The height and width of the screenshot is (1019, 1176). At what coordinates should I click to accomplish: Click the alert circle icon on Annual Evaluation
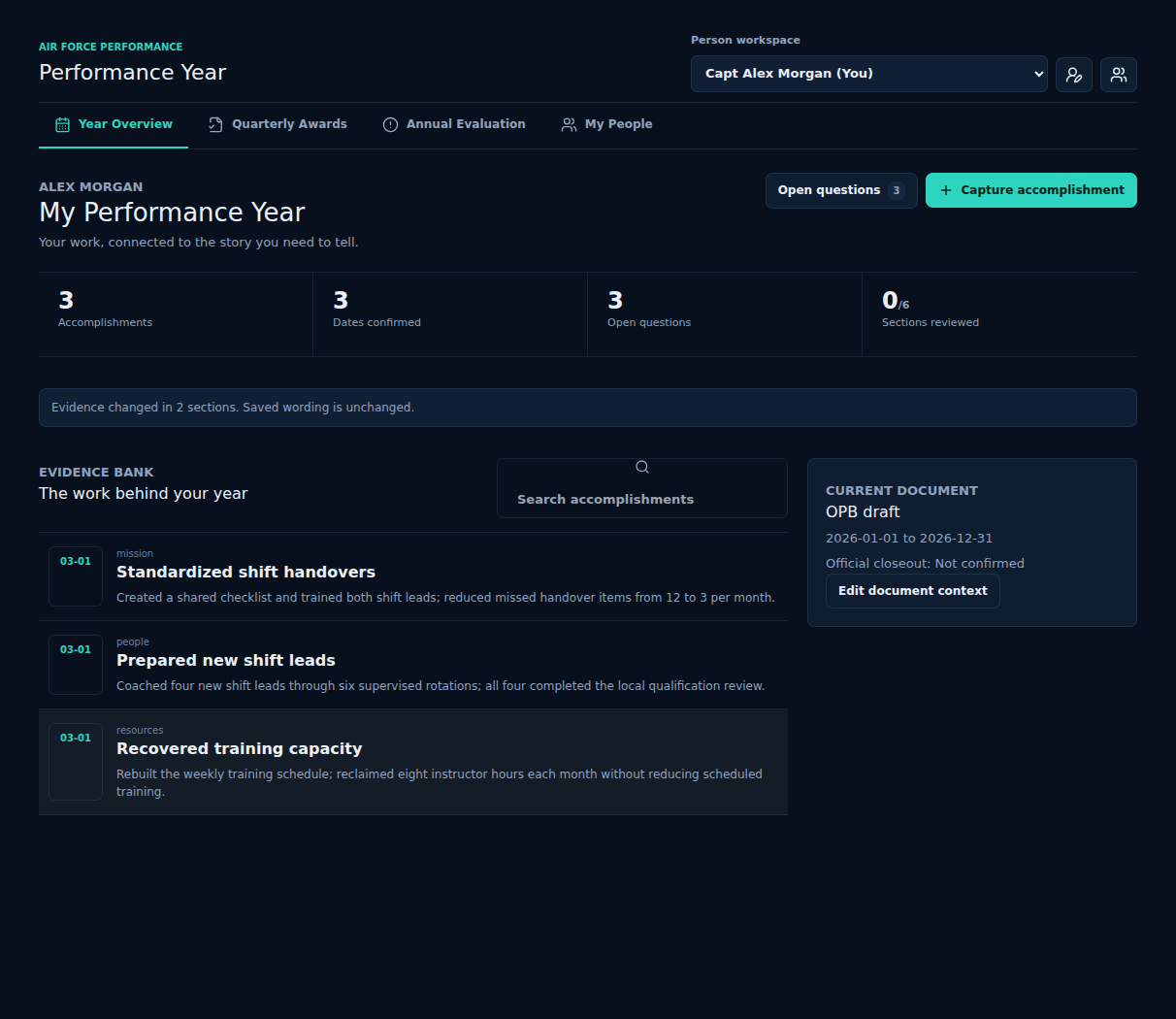pos(390,124)
